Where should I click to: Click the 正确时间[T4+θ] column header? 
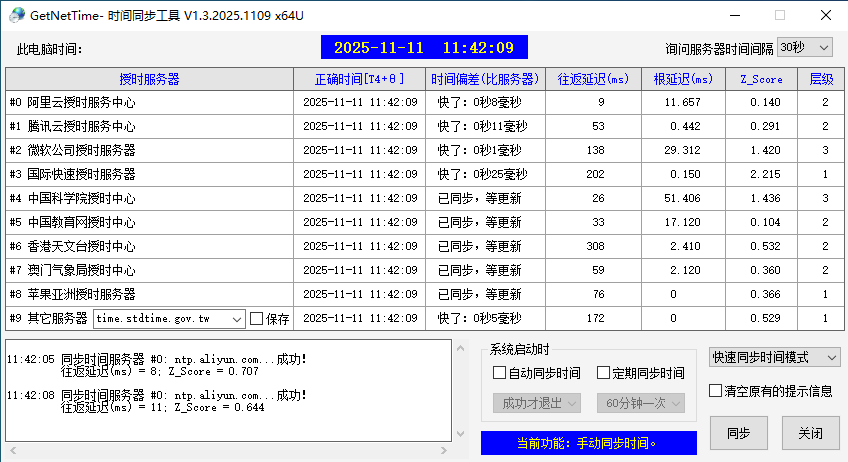tap(360, 80)
